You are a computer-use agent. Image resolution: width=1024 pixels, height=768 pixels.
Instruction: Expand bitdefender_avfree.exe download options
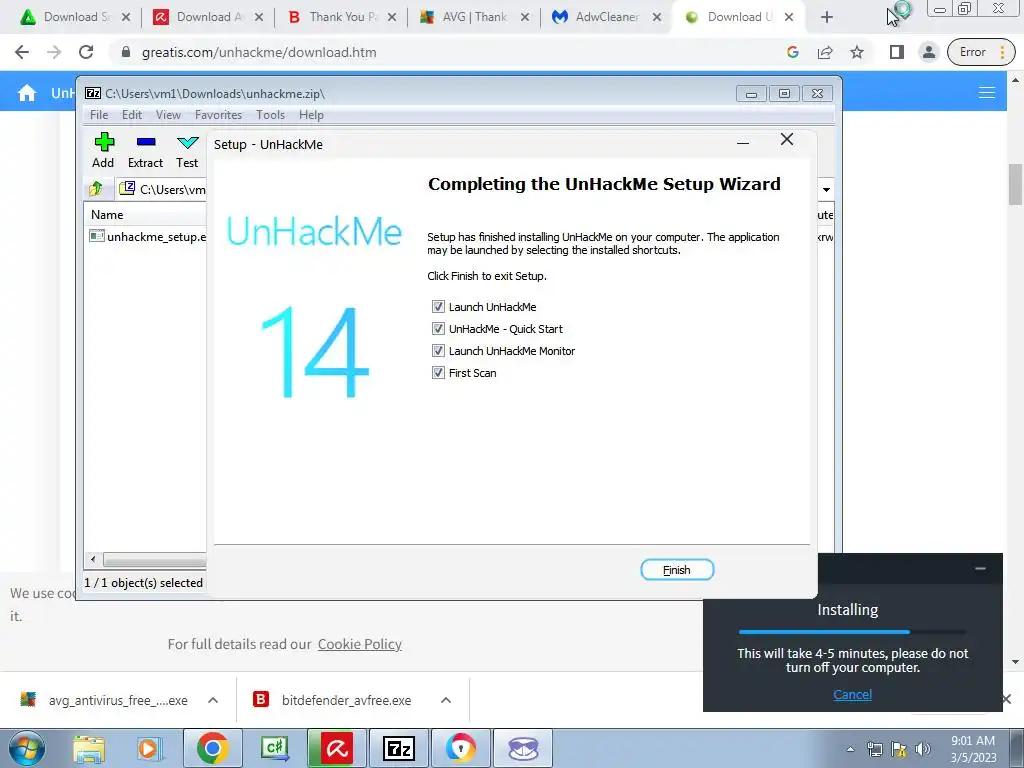[446, 700]
